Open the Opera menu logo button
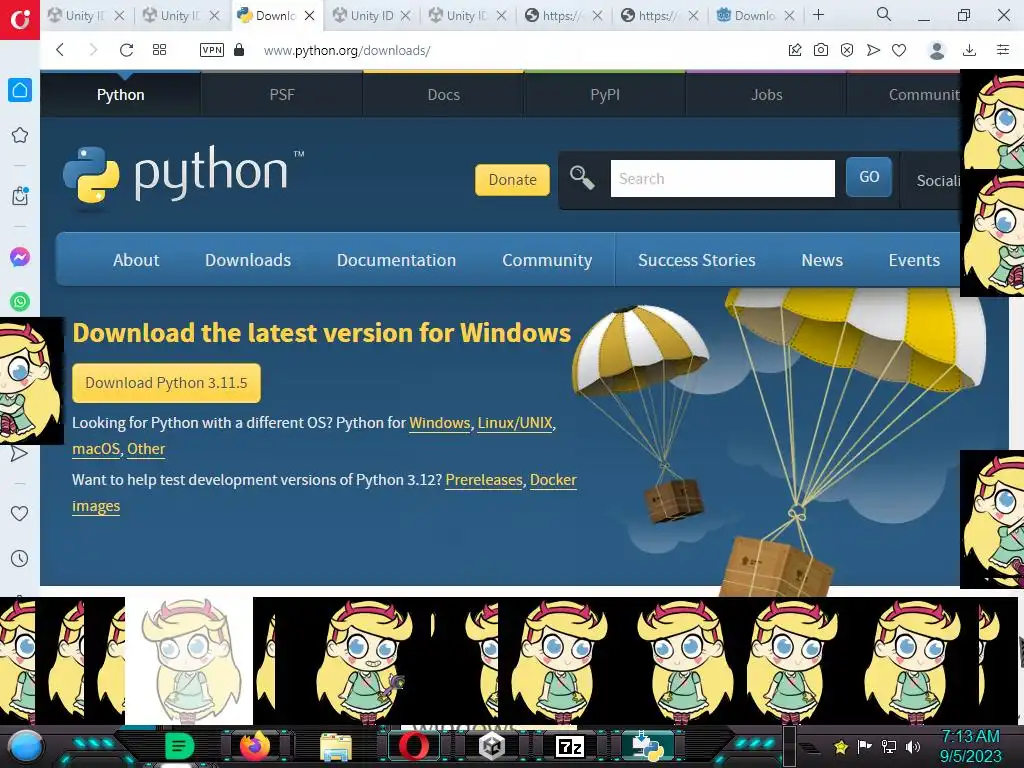The width and height of the screenshot is (1024, 768). [x=20, y=20]
